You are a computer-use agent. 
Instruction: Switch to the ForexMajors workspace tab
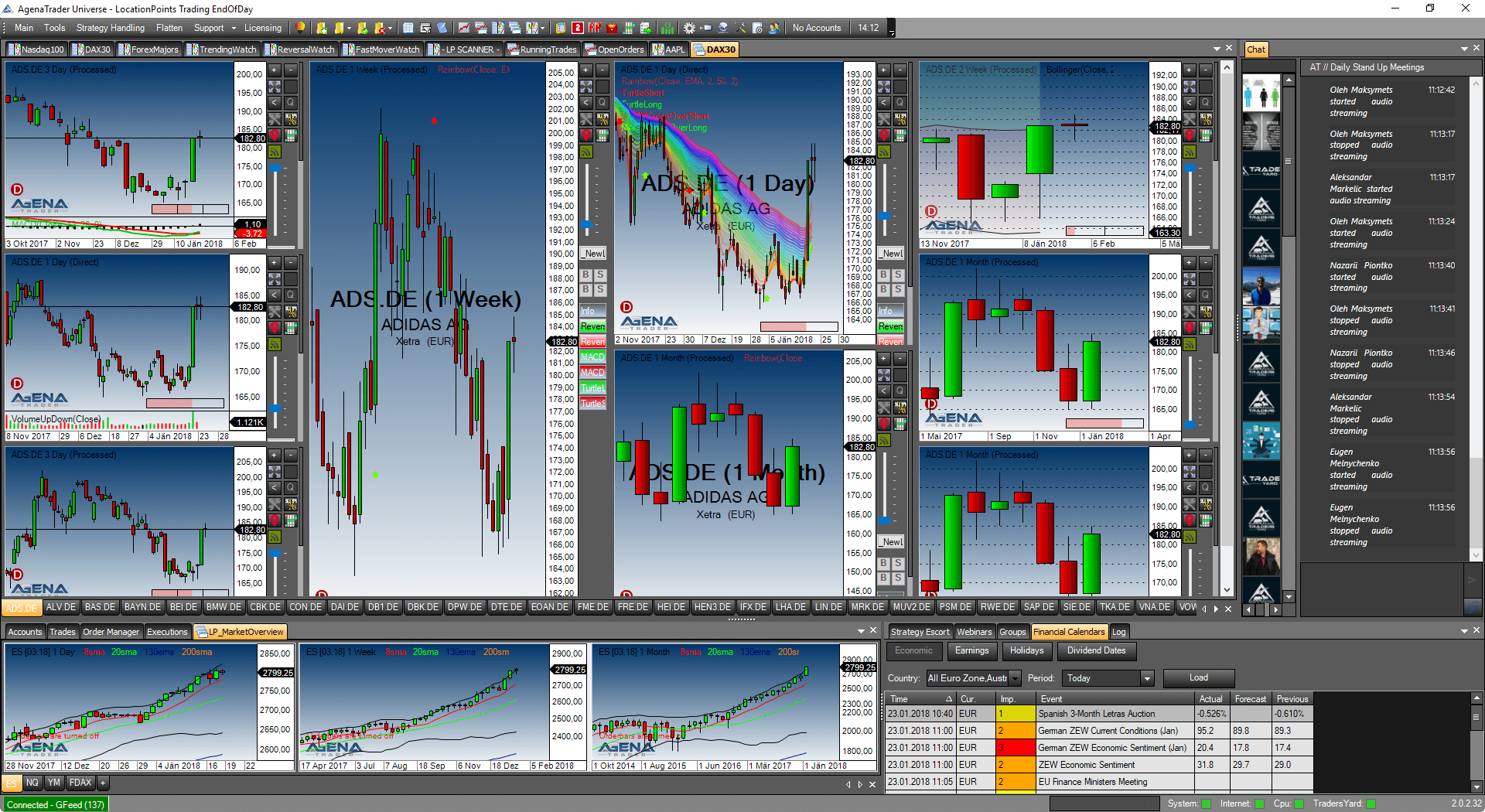[x=148, y=49]
